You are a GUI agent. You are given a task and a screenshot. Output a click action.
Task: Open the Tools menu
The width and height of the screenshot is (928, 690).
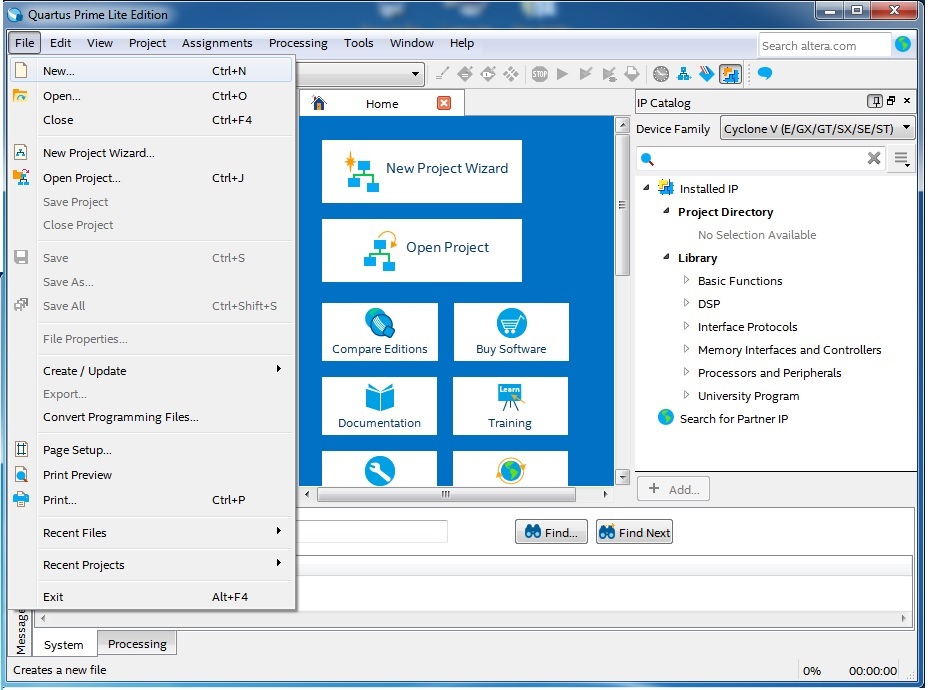click(x=359, y=43)
